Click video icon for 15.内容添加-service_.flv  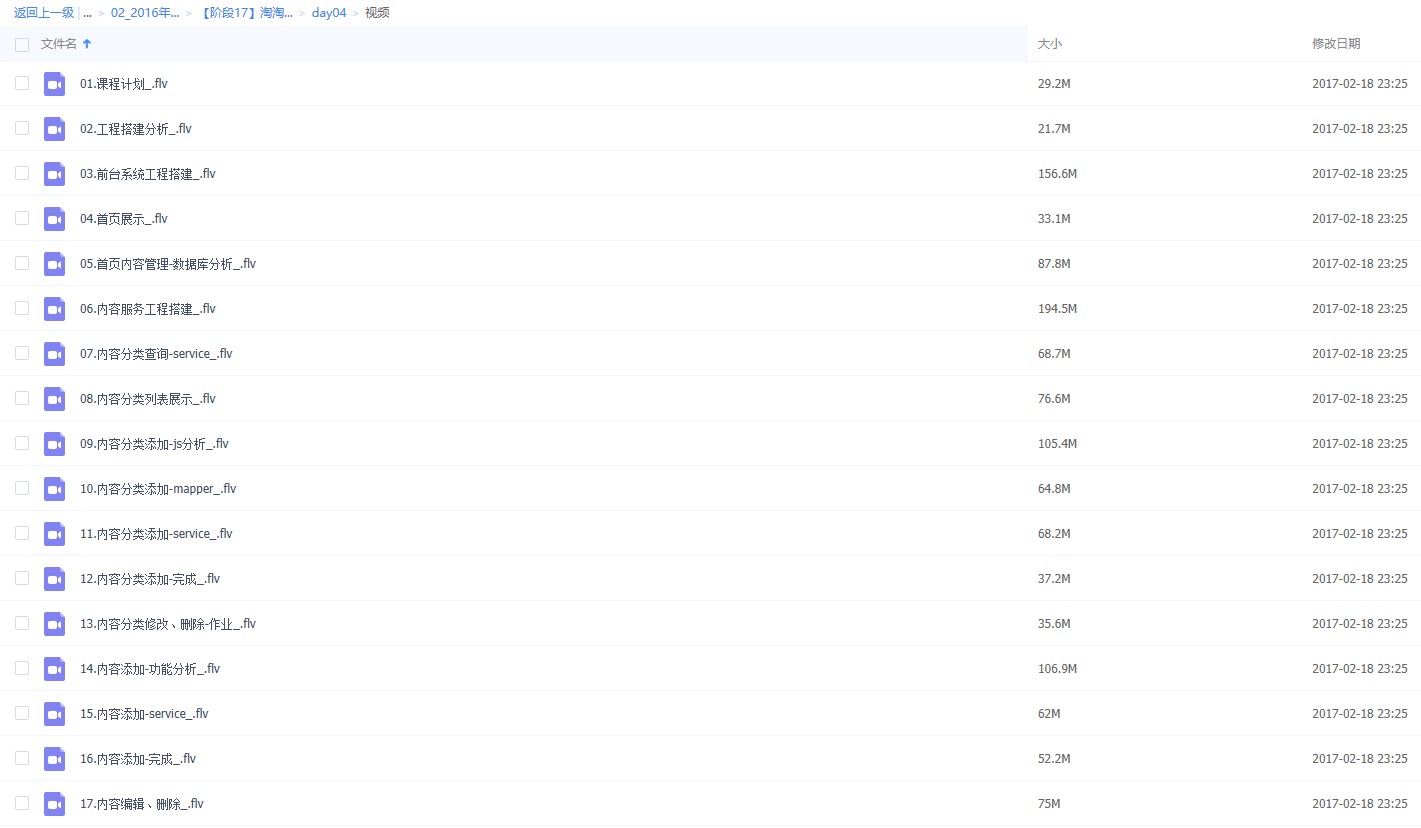(54, 714)
